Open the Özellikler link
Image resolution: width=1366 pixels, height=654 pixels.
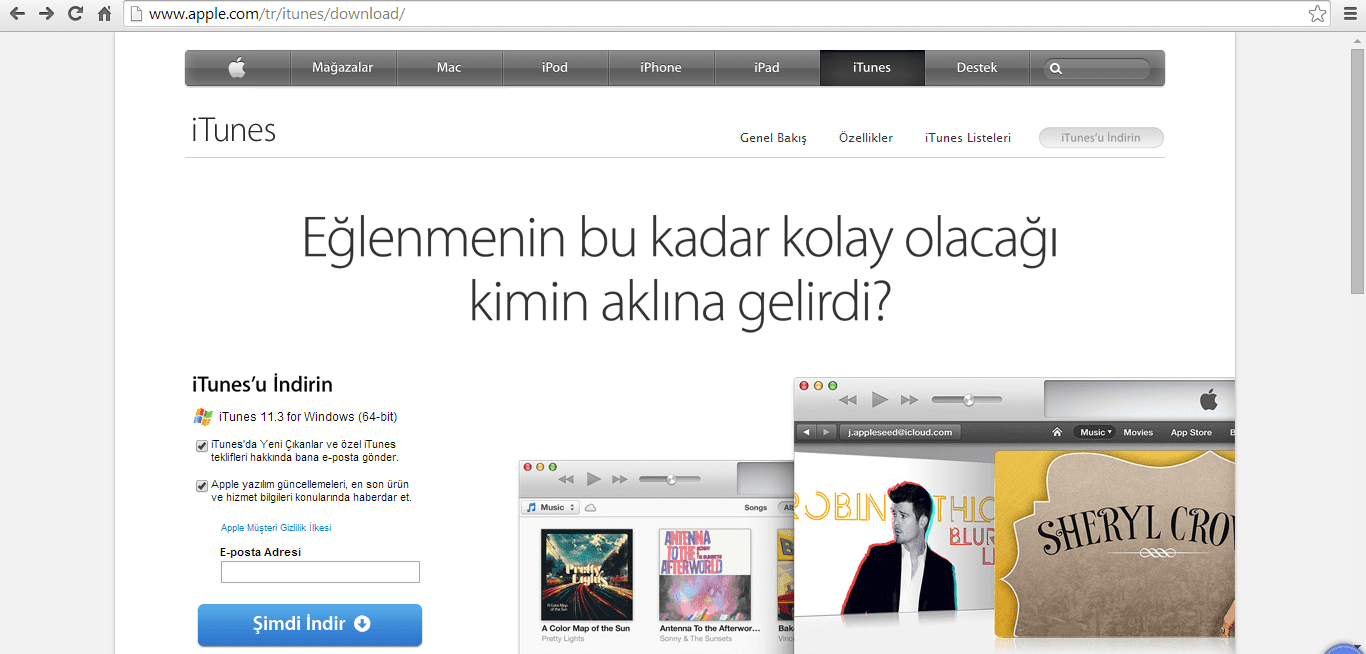[866, 138]
